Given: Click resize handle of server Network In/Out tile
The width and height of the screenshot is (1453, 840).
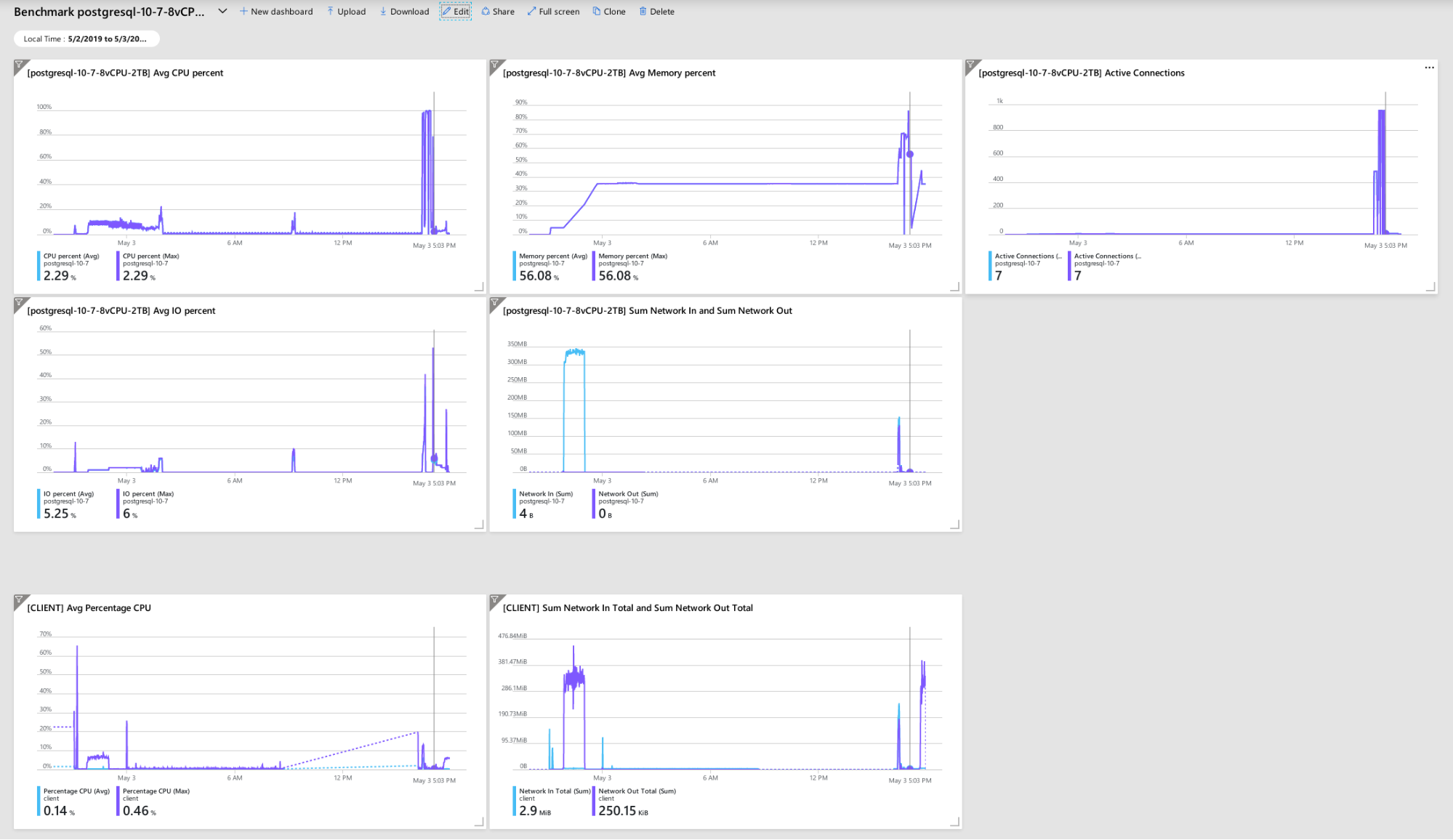Looking at the screenshot, I should tap(955, 525).
